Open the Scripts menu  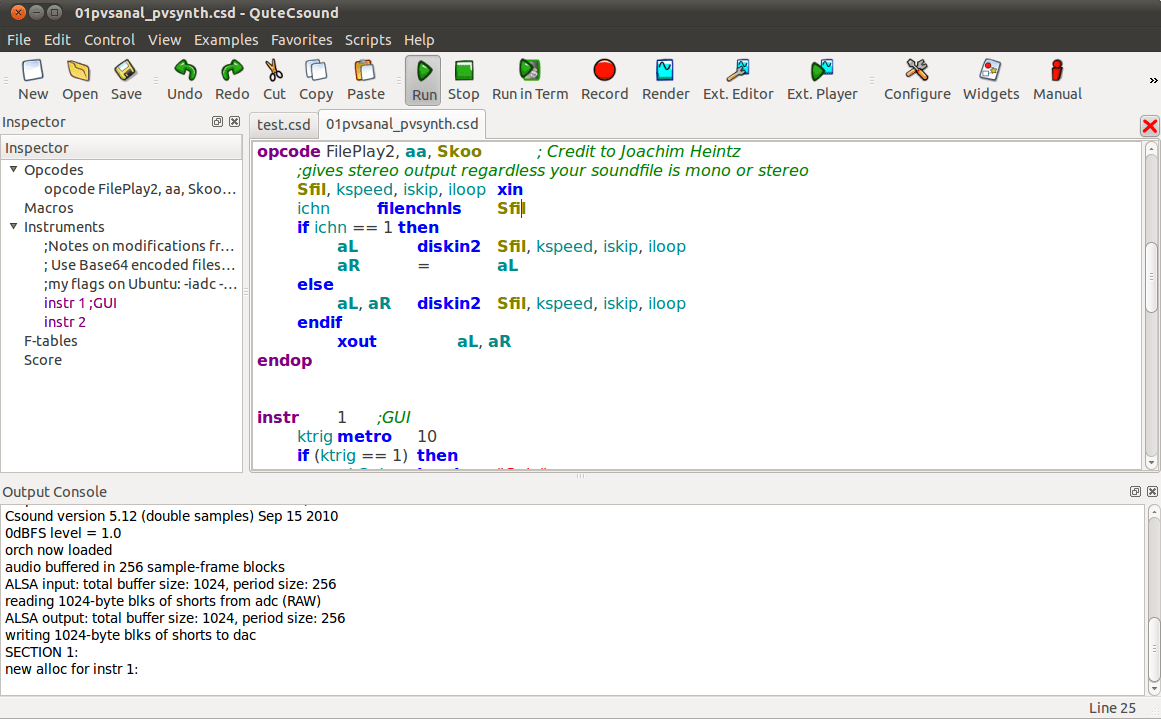367,40
